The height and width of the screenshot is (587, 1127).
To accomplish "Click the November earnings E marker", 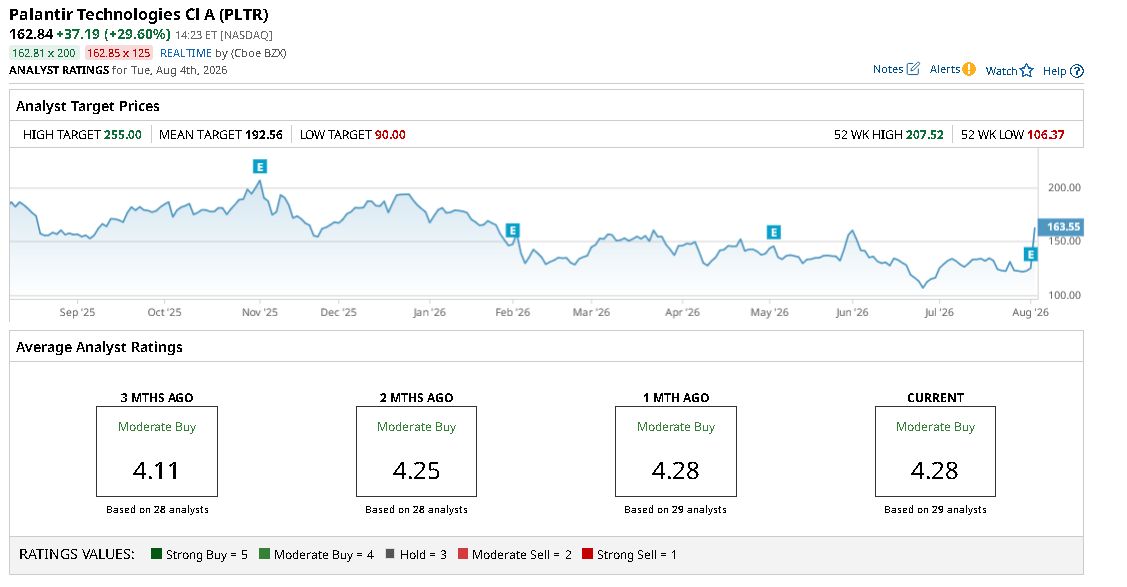I will 260,167.
